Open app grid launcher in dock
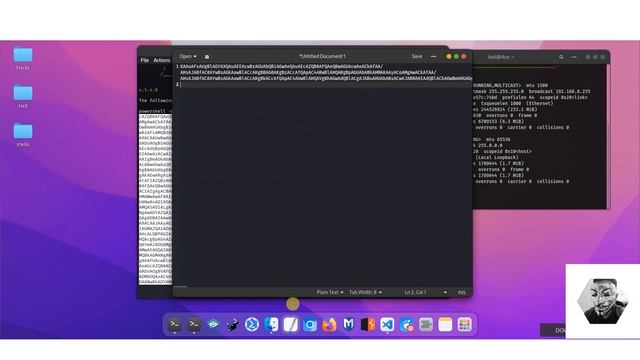 click(x=464, y=324)
